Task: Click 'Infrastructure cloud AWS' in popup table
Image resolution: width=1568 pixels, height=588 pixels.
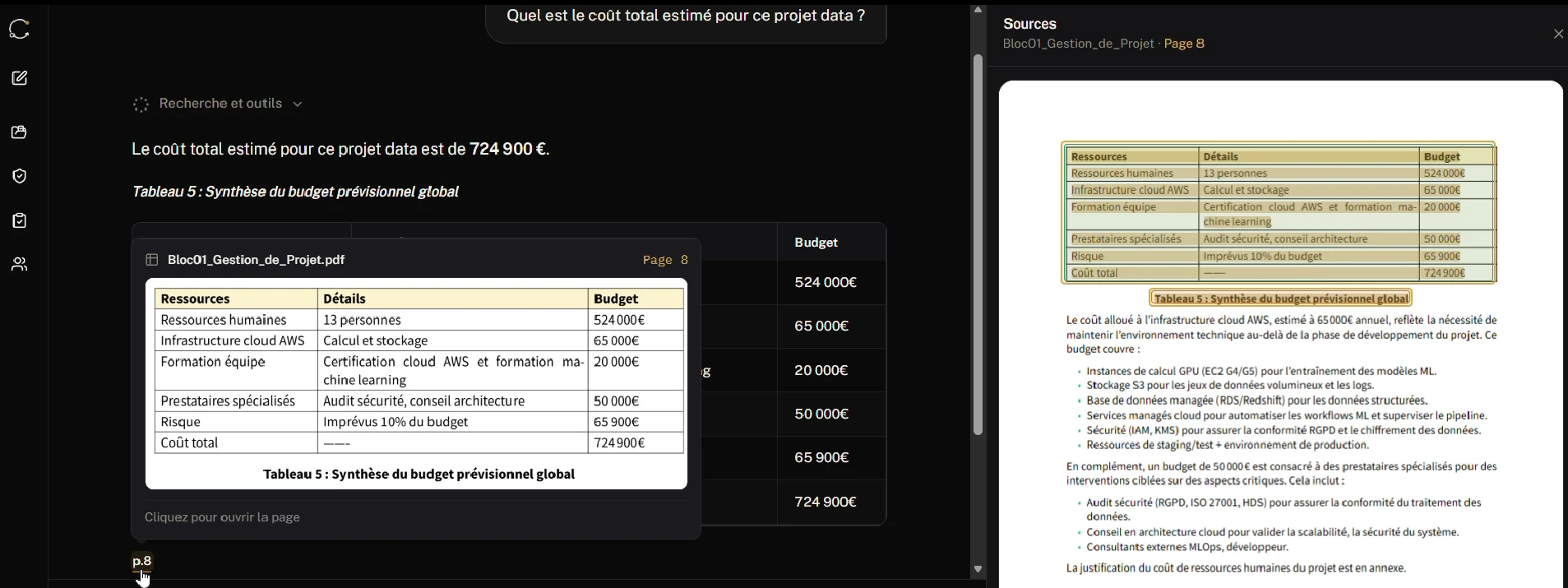Action: coord(233,340)
